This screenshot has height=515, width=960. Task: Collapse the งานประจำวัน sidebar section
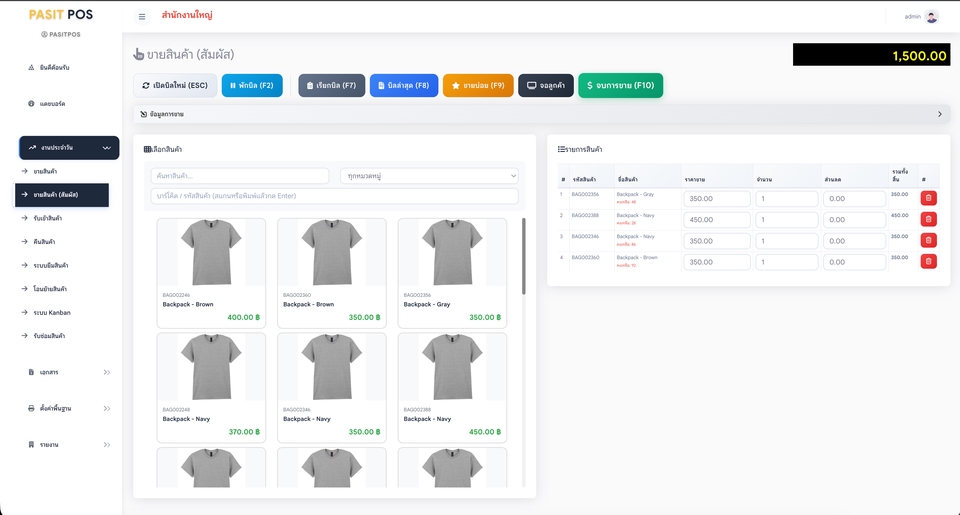click(x=69, y=148)
